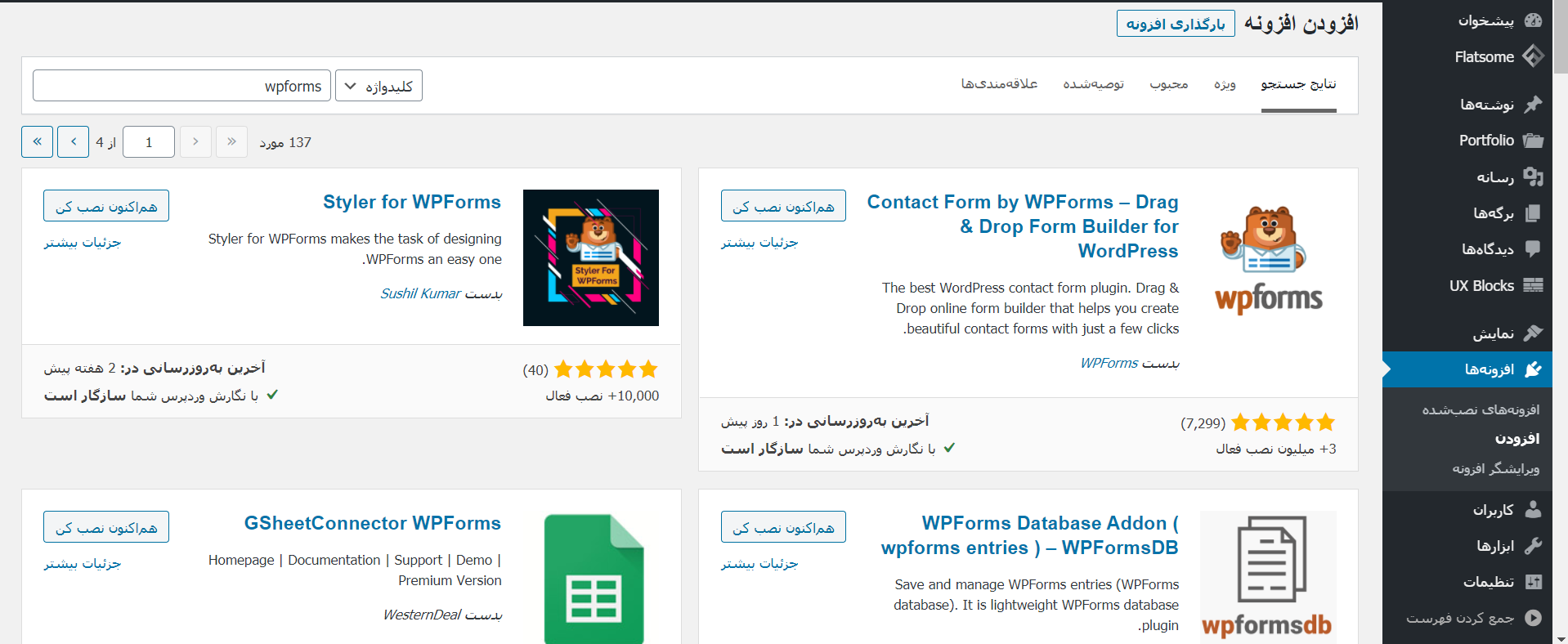Click the GSheetConnector green sheet icon
Image resolution: width=1568 pixels, height=644 pixels.
coord(594,577)
